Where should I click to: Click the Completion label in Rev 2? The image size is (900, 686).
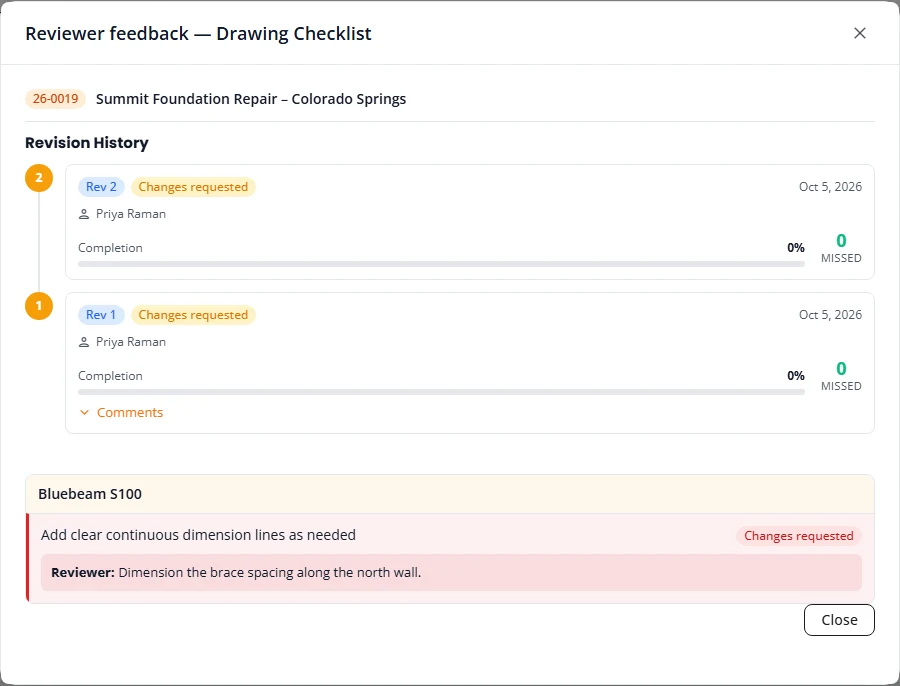[110, 247]
